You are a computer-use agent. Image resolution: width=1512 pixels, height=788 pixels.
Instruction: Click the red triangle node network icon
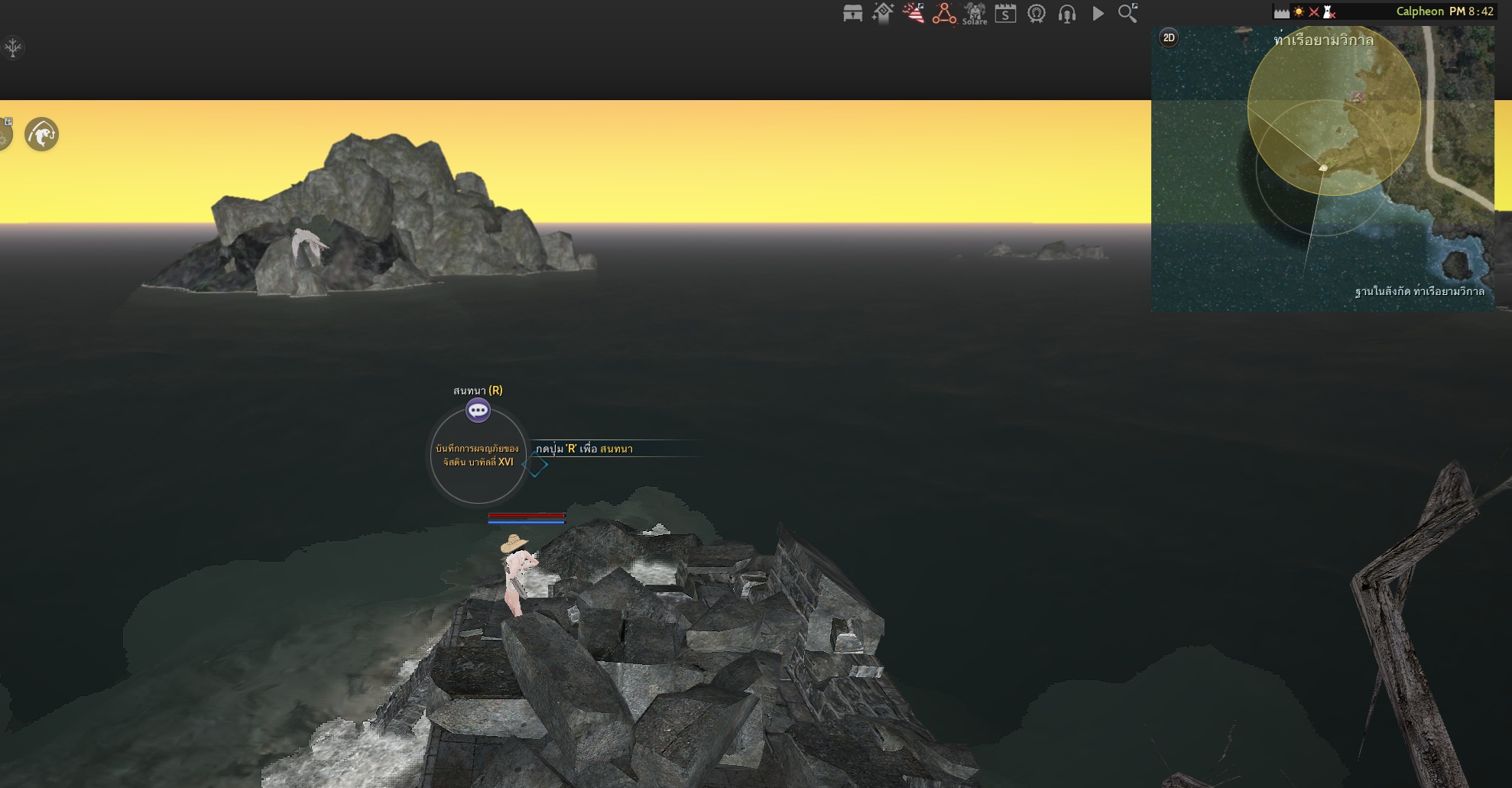pyautogui.click(x=944, y=13)
